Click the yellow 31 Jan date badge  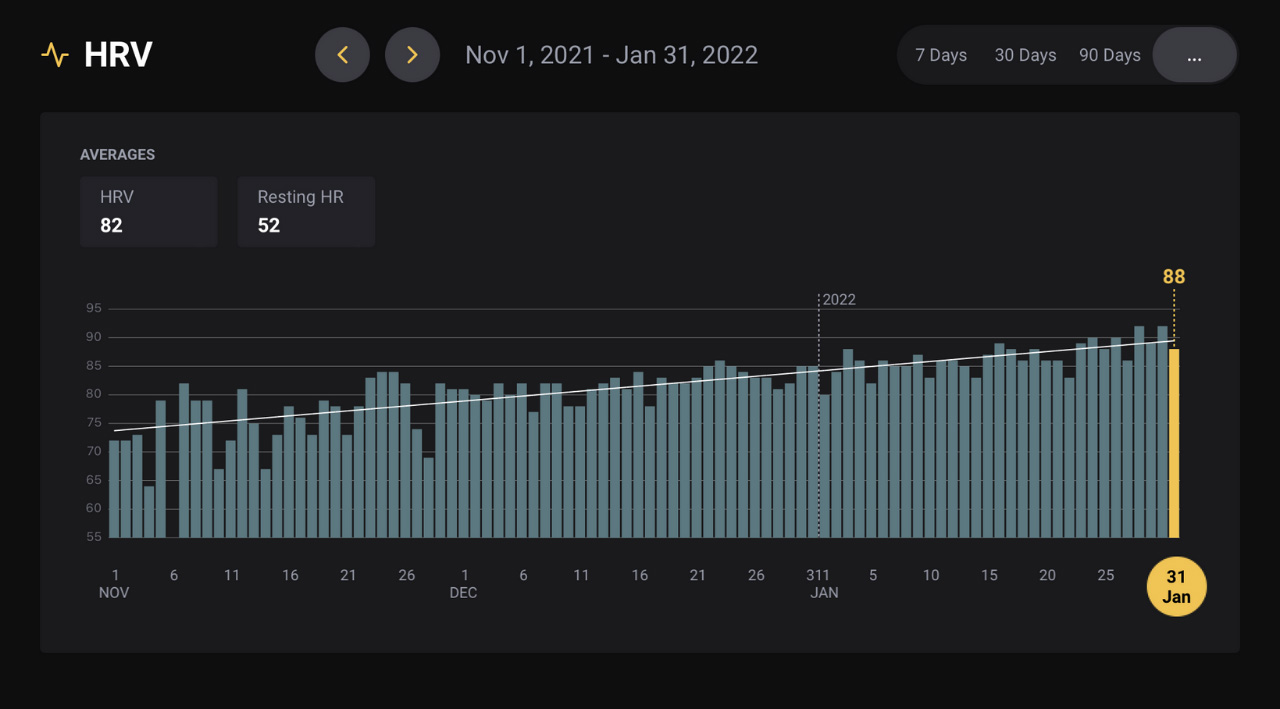1176,586
